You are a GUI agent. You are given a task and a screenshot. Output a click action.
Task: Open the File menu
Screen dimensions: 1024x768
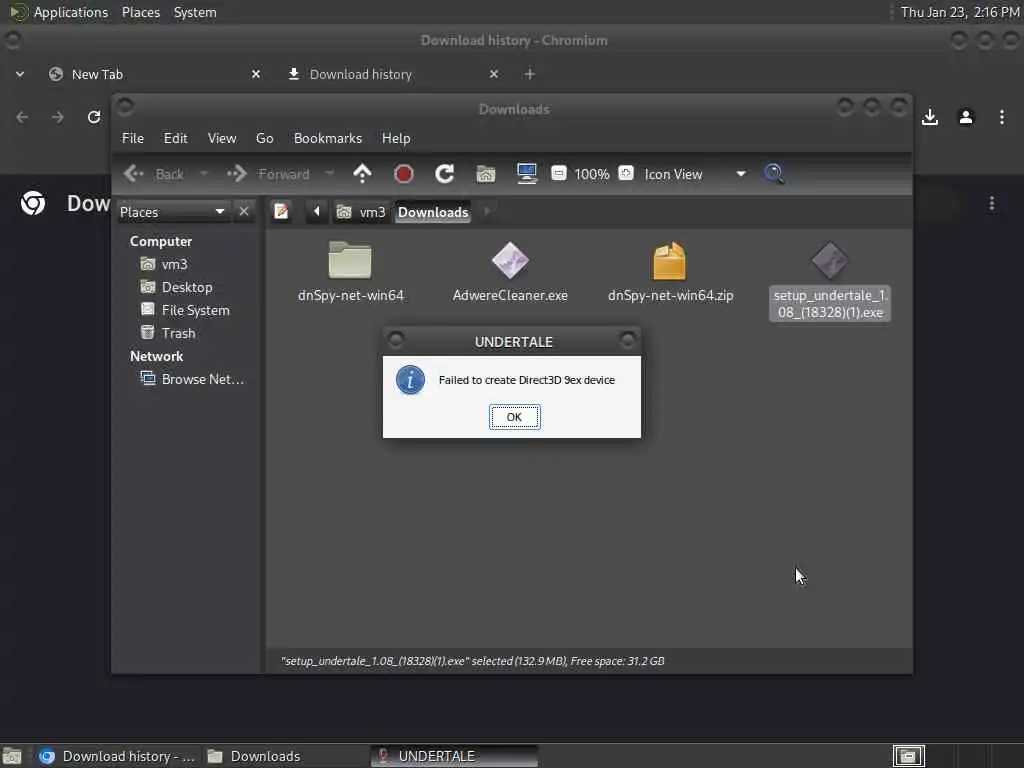pyautogui.click(x=133, y=138)
